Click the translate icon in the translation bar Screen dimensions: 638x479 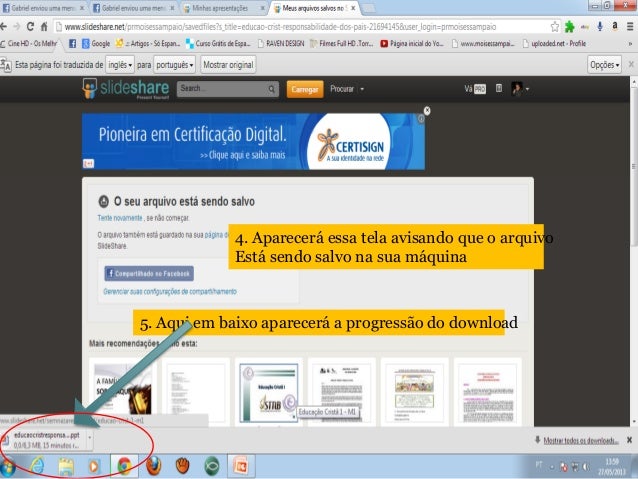[x=6, y=65]
